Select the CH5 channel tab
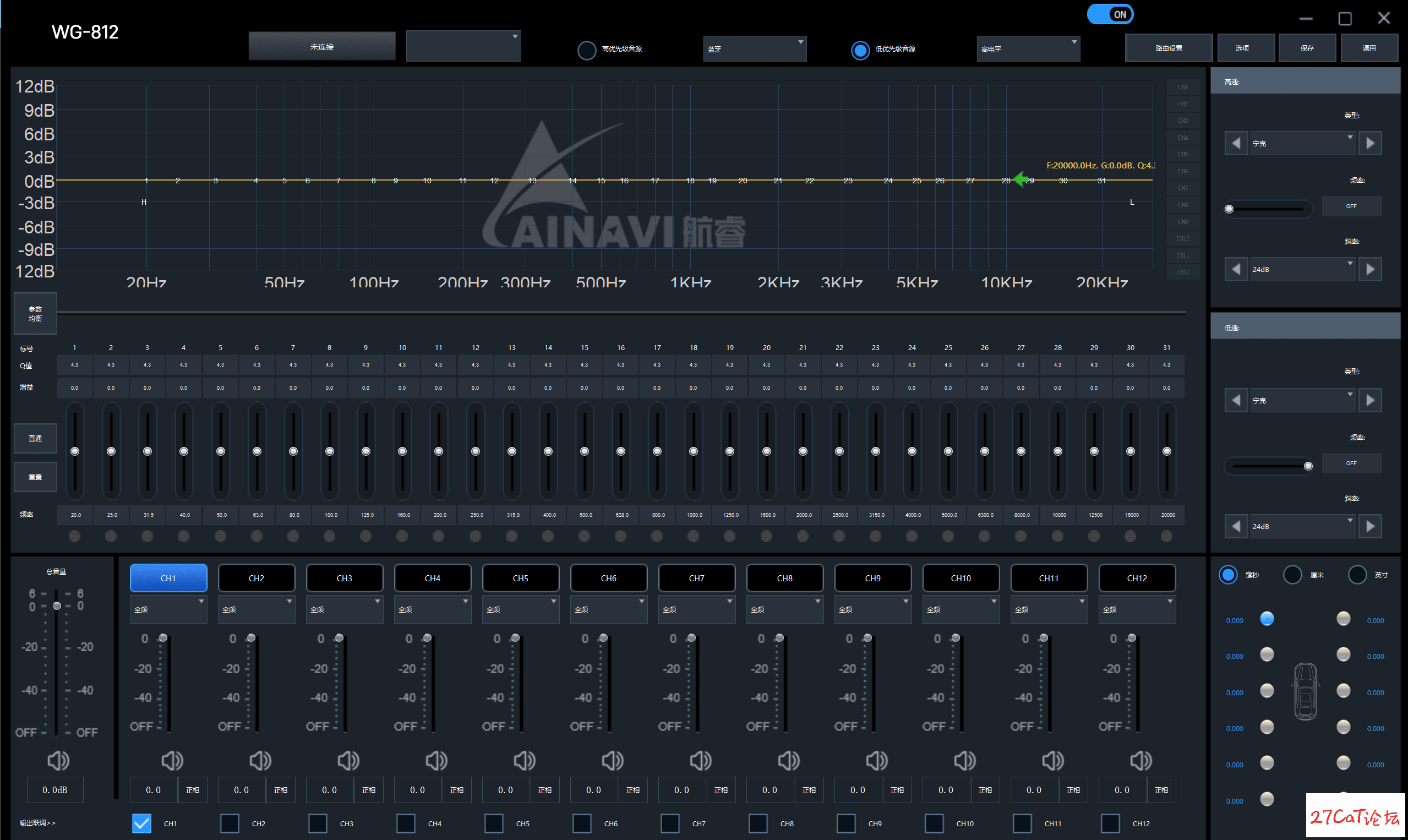This screenshot has height=840, width=1408. pyautogui.click(x=521, y=578)
